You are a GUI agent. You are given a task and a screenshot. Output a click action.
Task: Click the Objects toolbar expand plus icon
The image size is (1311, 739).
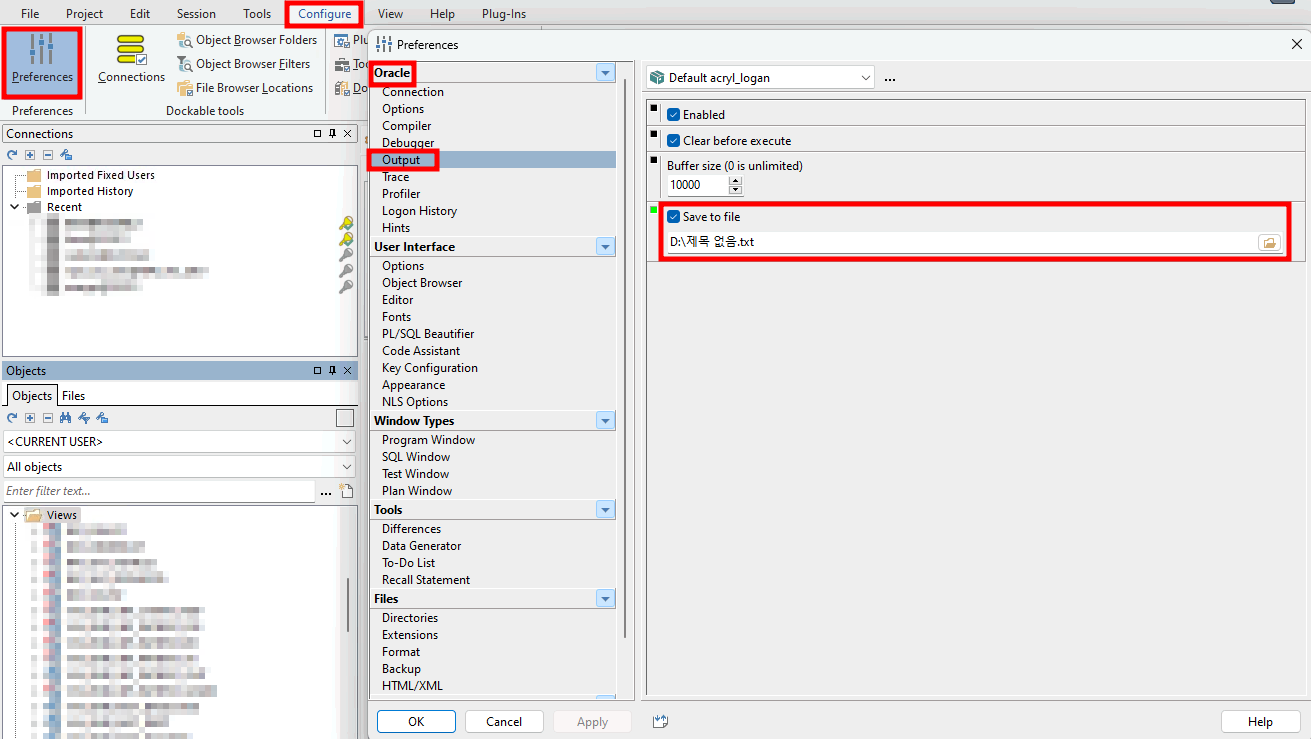click(30, 418)
